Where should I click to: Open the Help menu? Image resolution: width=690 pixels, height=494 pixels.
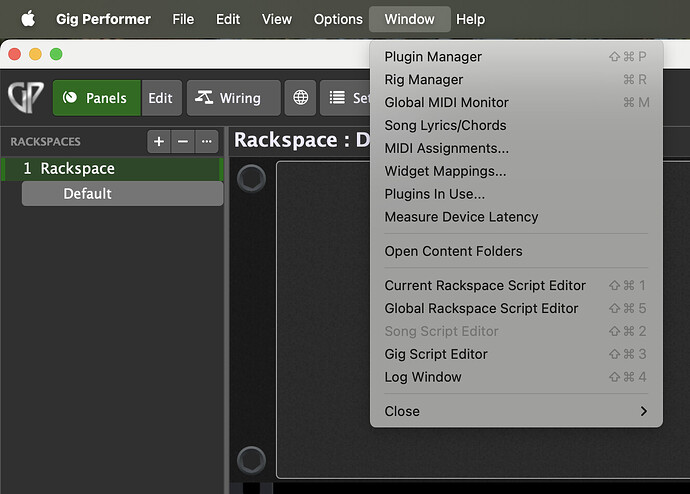pyautogui.click(x=470, y=19)
